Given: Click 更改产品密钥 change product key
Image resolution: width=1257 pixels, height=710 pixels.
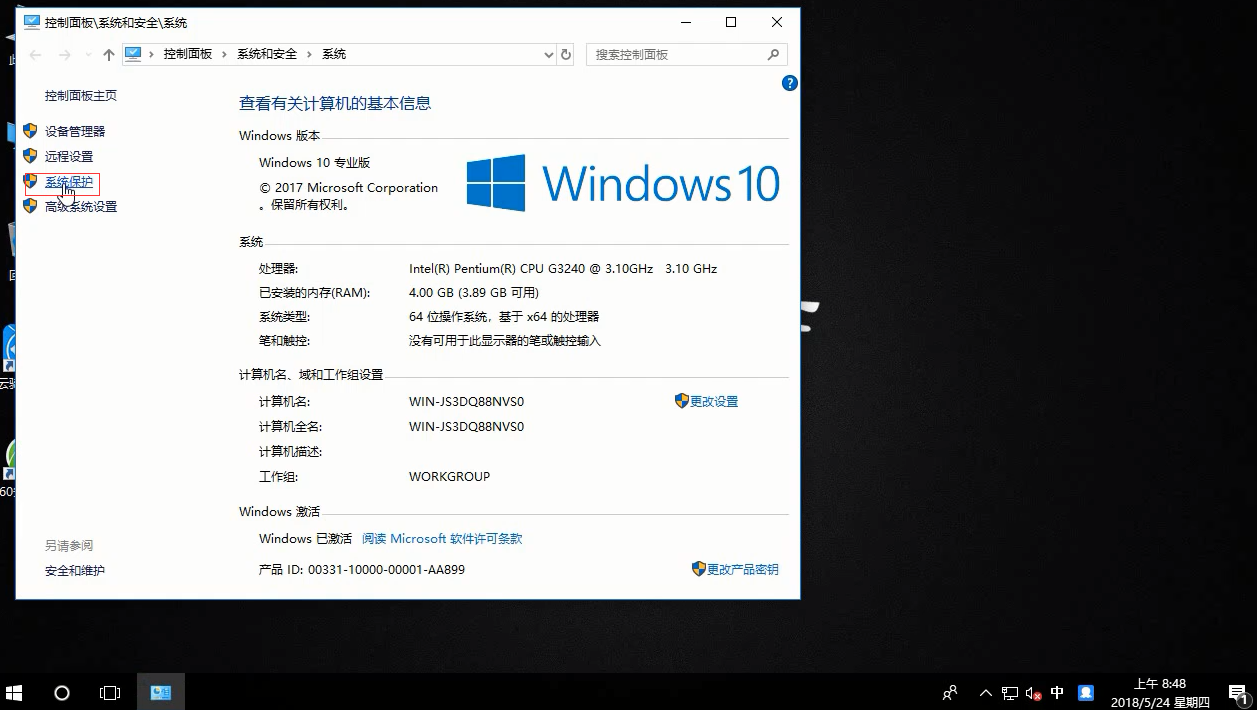Looking at the screenshot, I should pos(742,569).
